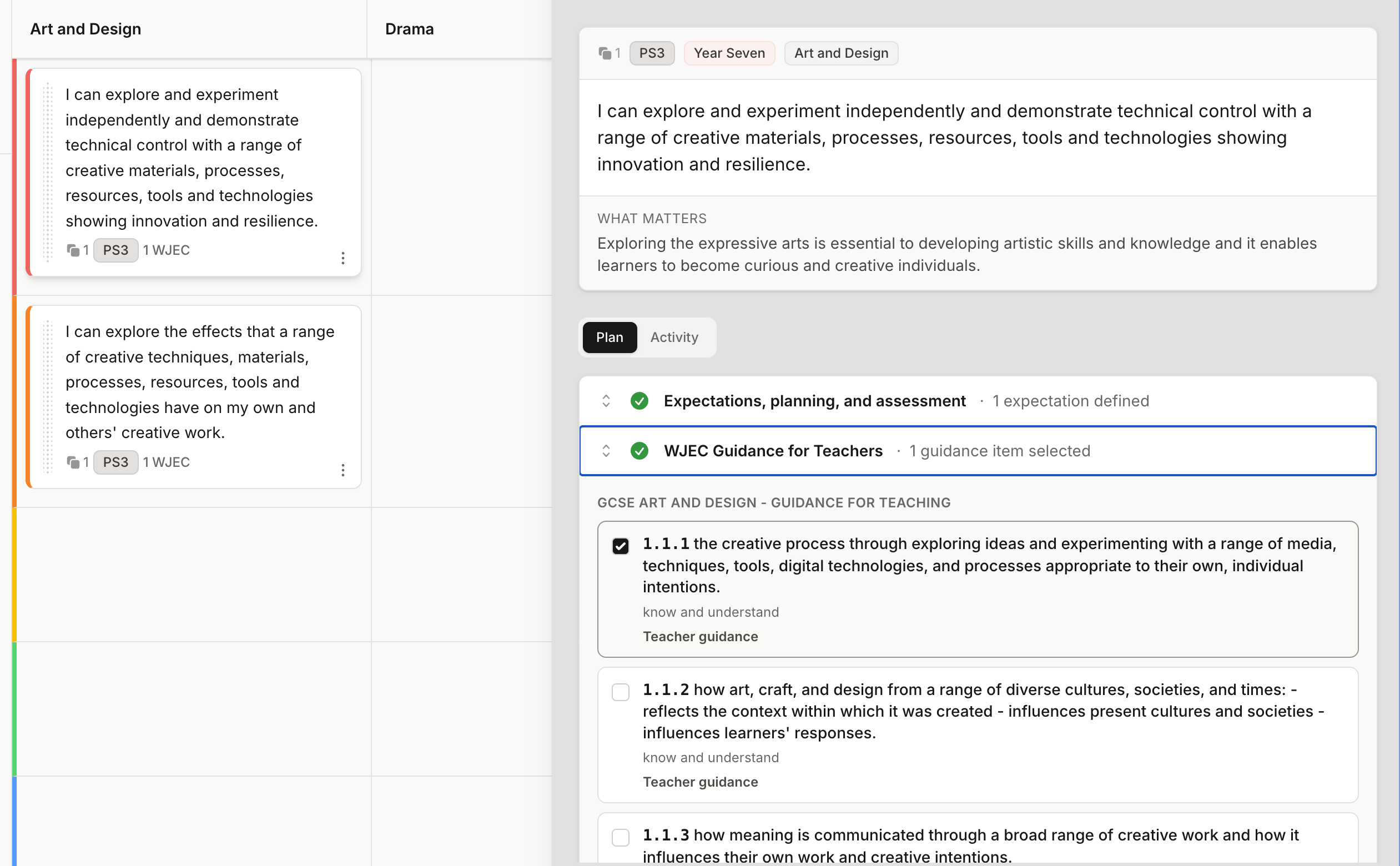1400x866 pixels.
Task: Switch to the Activity tab
Action: (x=674, y=338)
